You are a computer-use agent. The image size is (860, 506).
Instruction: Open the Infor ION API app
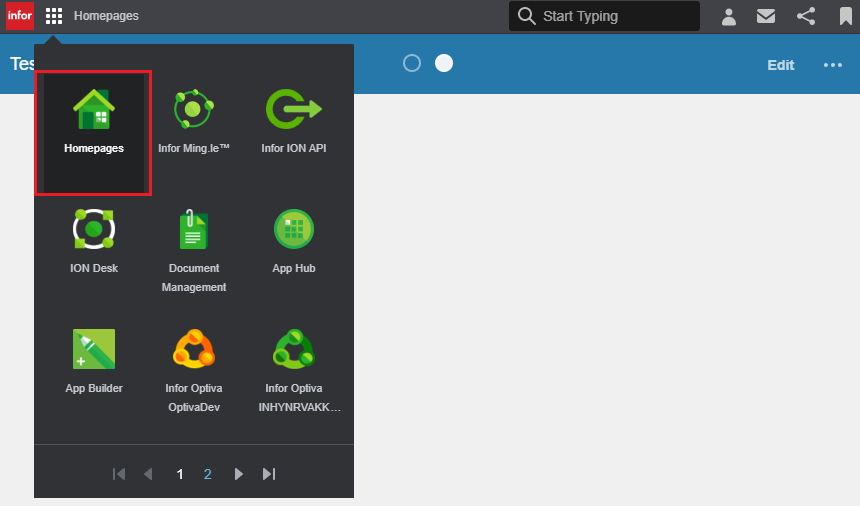pyautogui.click(x=293, y=122)
